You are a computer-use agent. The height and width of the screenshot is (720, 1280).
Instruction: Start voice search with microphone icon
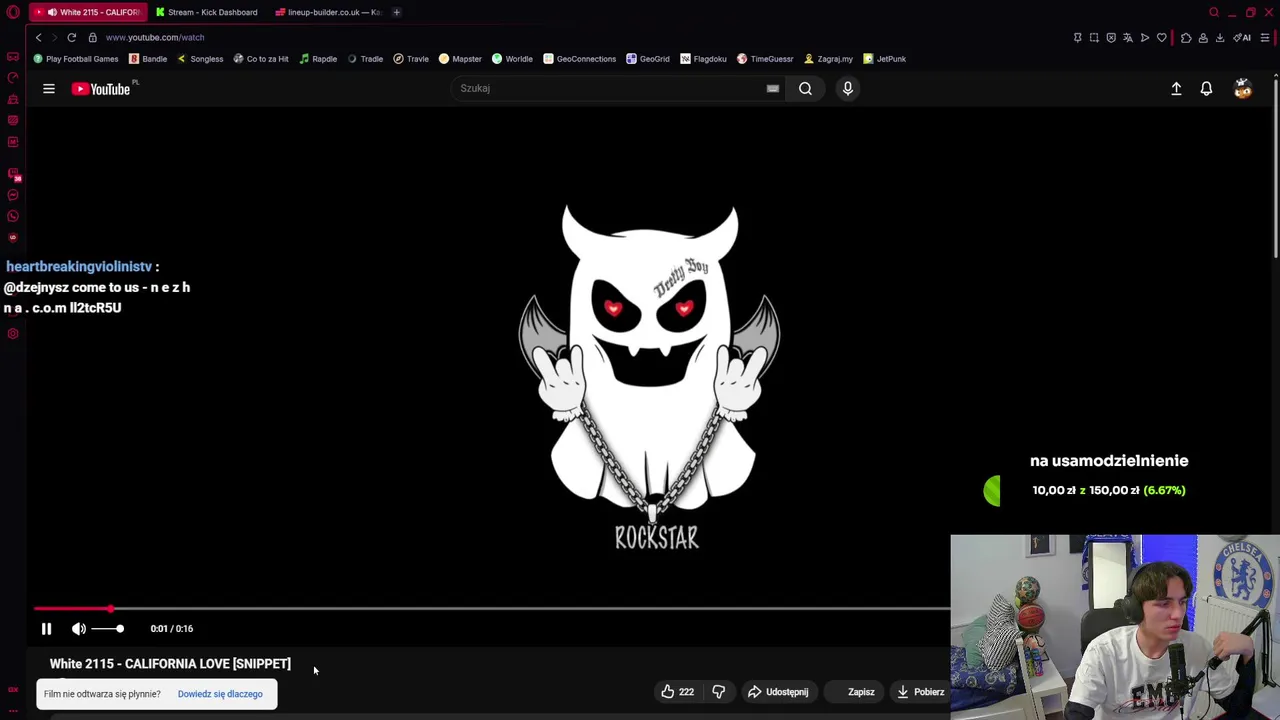[847, 88]
